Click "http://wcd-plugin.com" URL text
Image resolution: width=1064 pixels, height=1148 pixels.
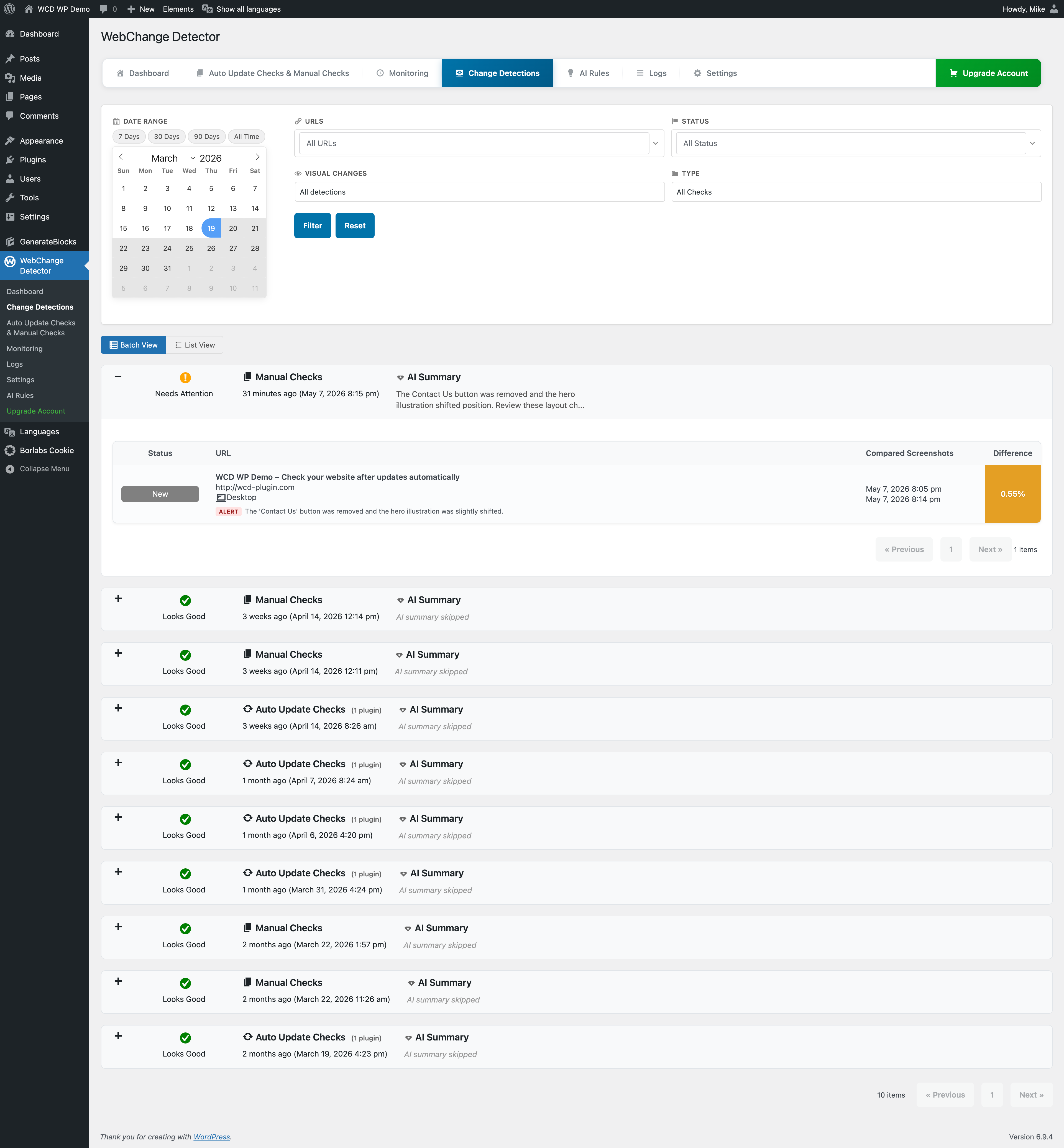click(x=255, y=487)
